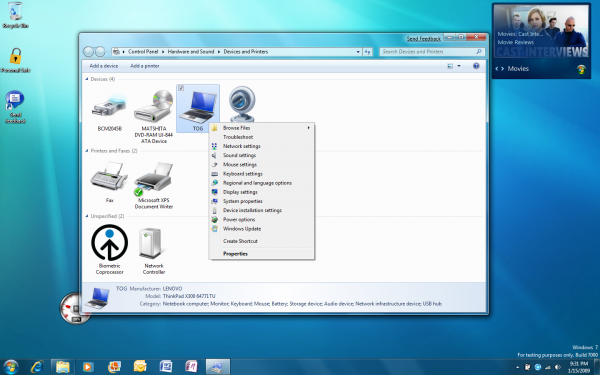
Task: Open the Outlook envelope icon on taskbar
Action: tap(140, 367)
